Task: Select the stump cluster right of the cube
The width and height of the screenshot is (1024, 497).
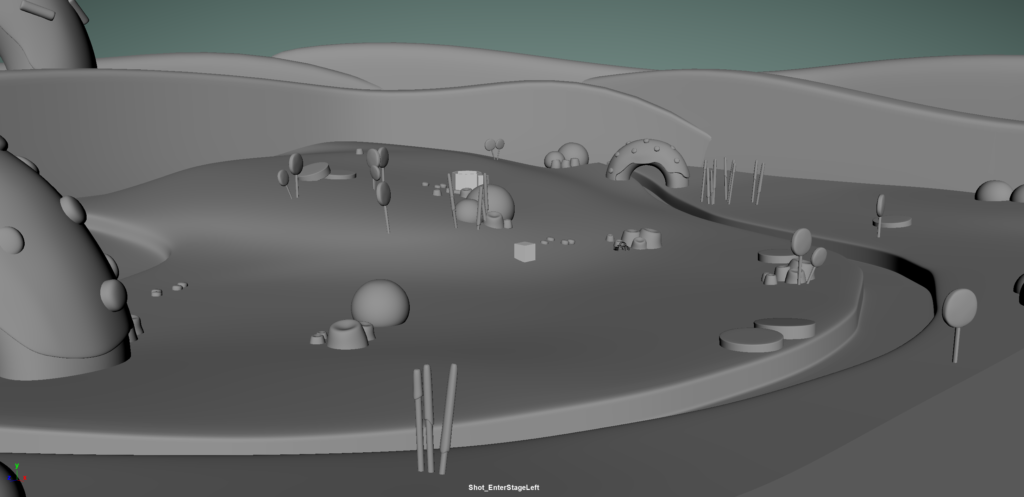Action: tap(642, 239)
